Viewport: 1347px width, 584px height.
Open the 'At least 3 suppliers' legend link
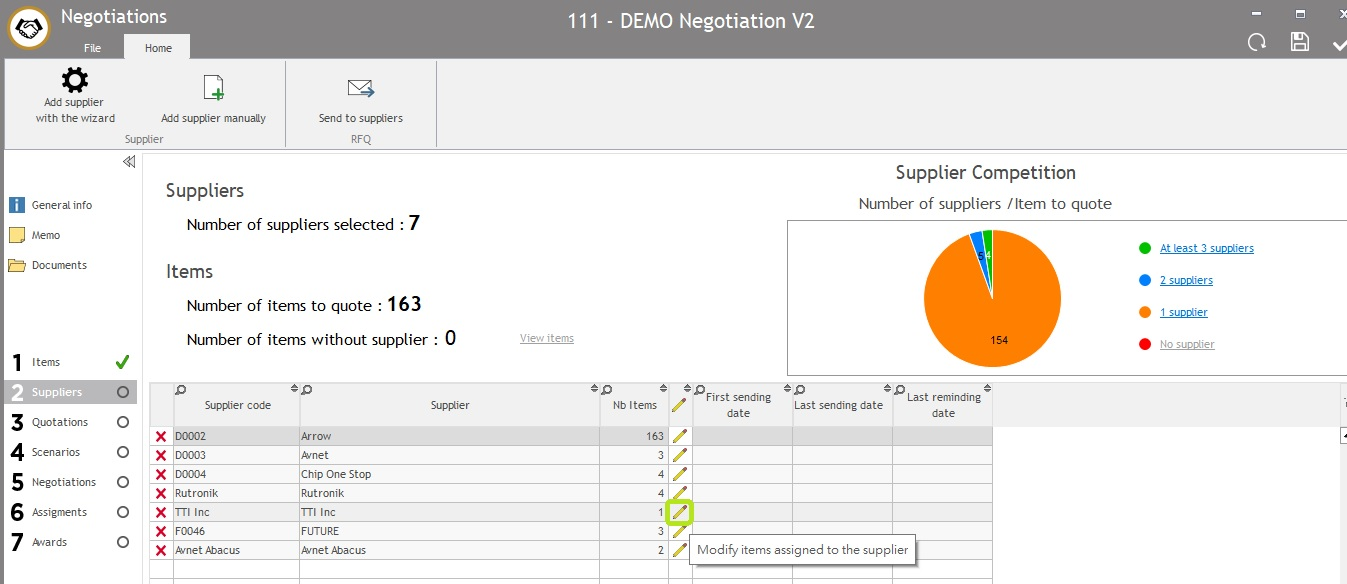(1206, 248)
